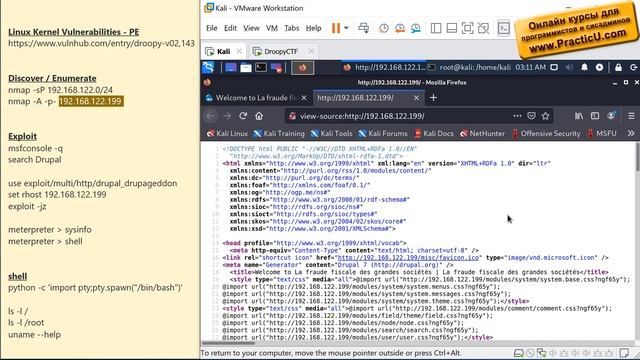Viewport: 640px width, 360px height.
Task: Open the VMware View menu
Action: pos(251,28)
